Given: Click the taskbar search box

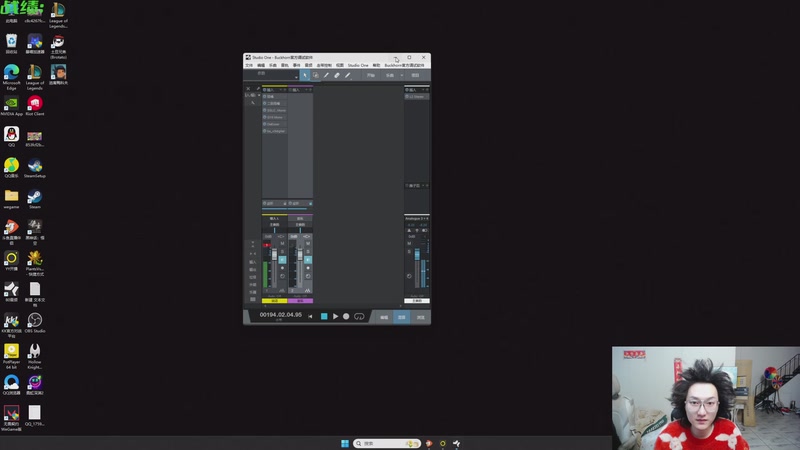Looking at the screenshot, I should [387, 443].
